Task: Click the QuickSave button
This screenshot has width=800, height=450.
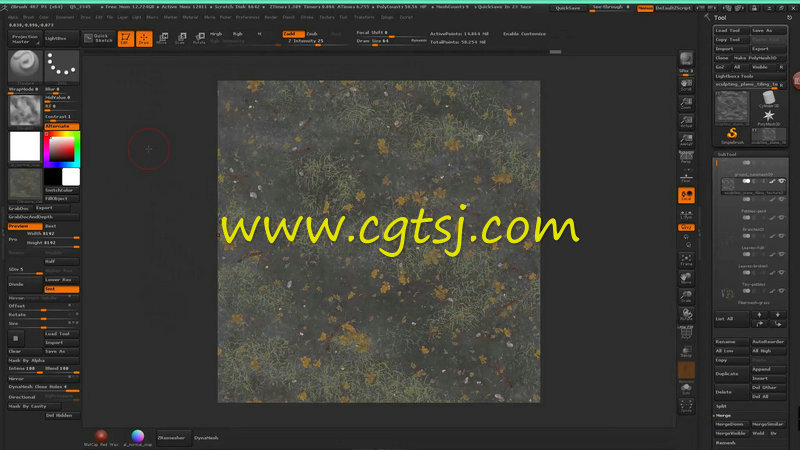Action: [x=567, y=8]
